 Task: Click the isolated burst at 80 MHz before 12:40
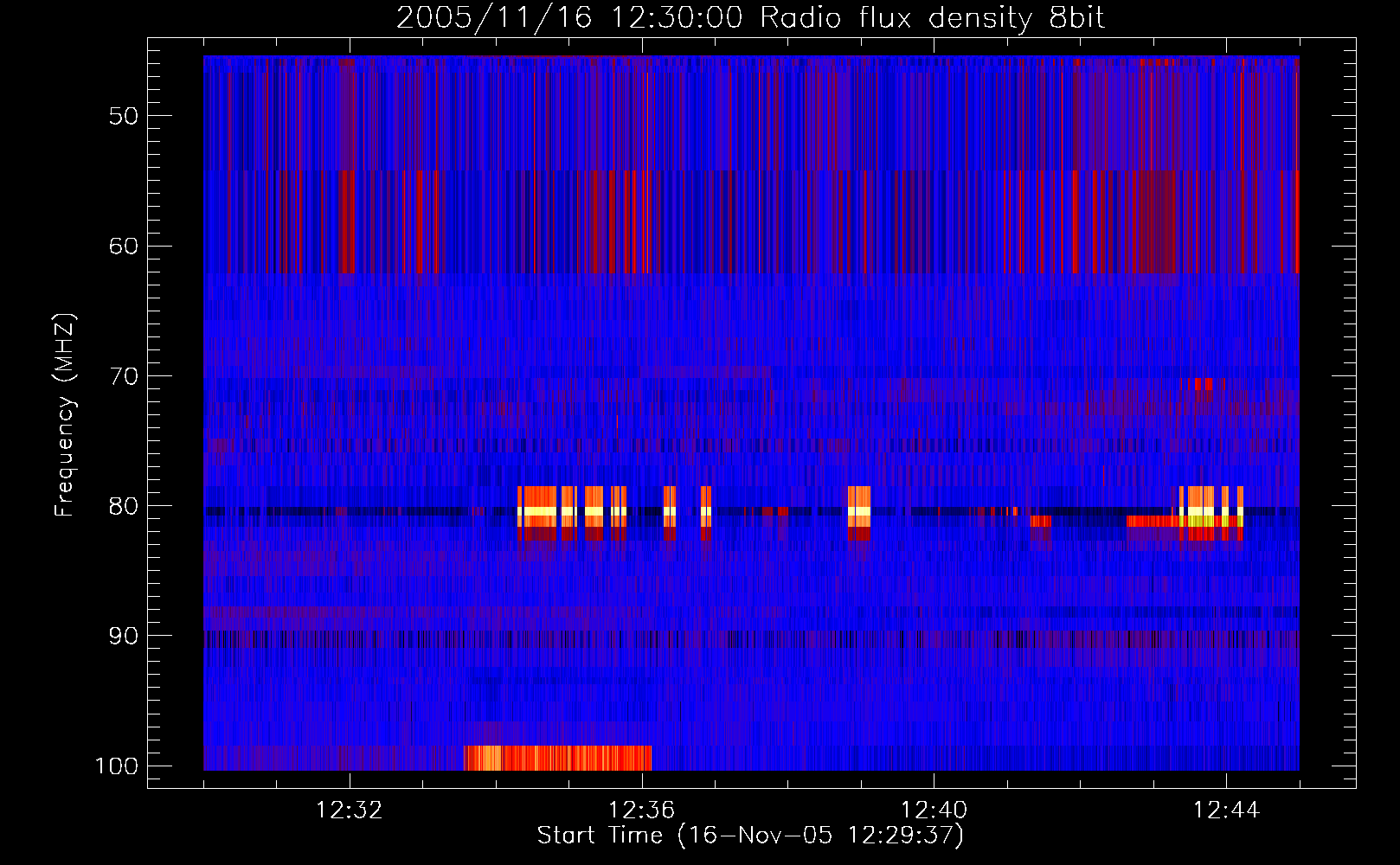tap(858, 514)
